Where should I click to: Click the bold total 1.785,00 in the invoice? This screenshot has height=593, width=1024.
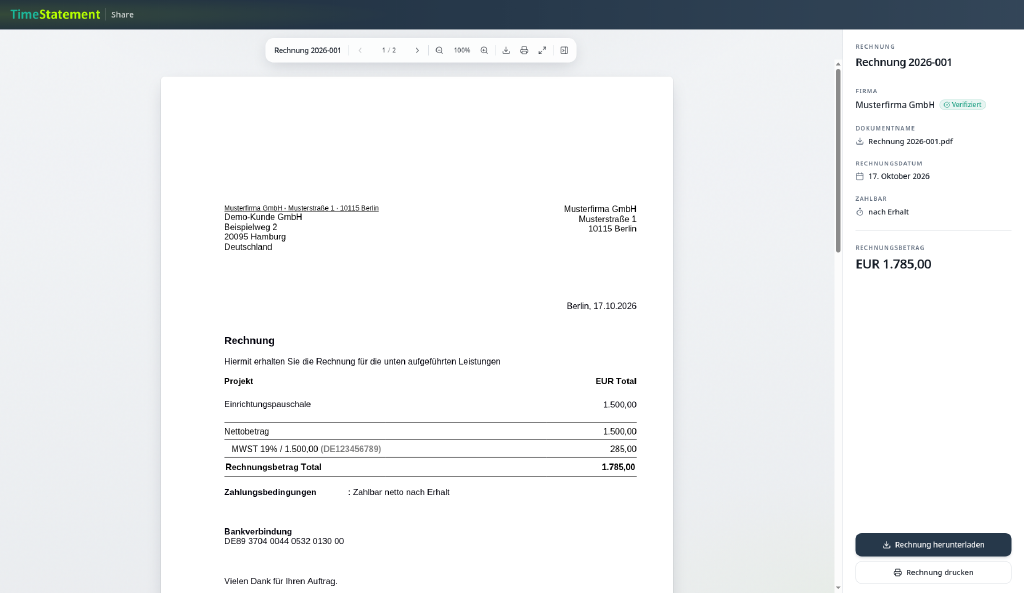[x=618, y=467]
